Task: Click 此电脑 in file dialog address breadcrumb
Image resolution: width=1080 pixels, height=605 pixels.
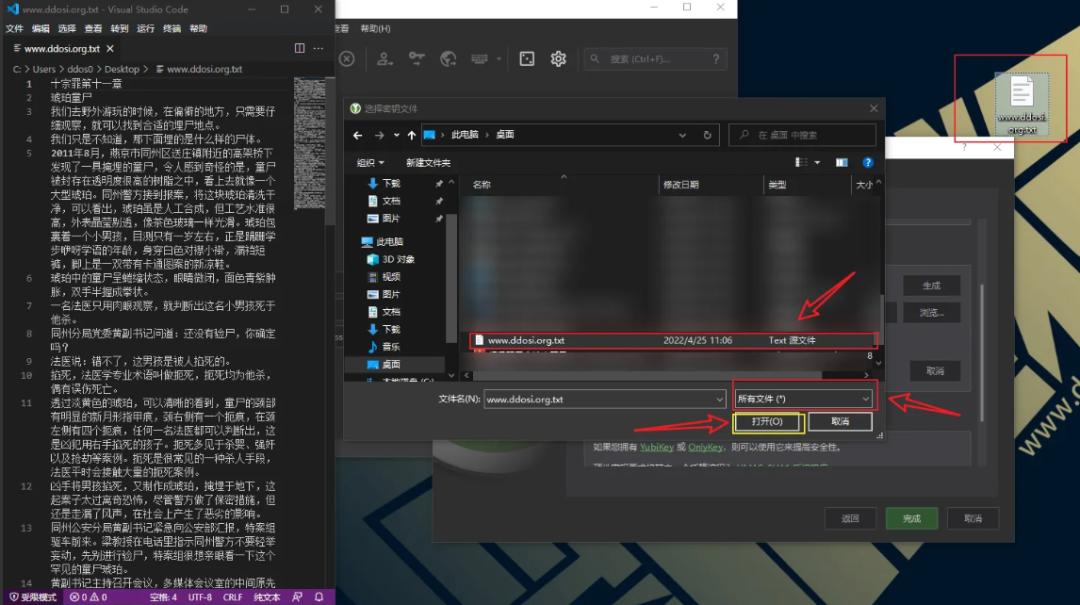Action: pos(465,135)
